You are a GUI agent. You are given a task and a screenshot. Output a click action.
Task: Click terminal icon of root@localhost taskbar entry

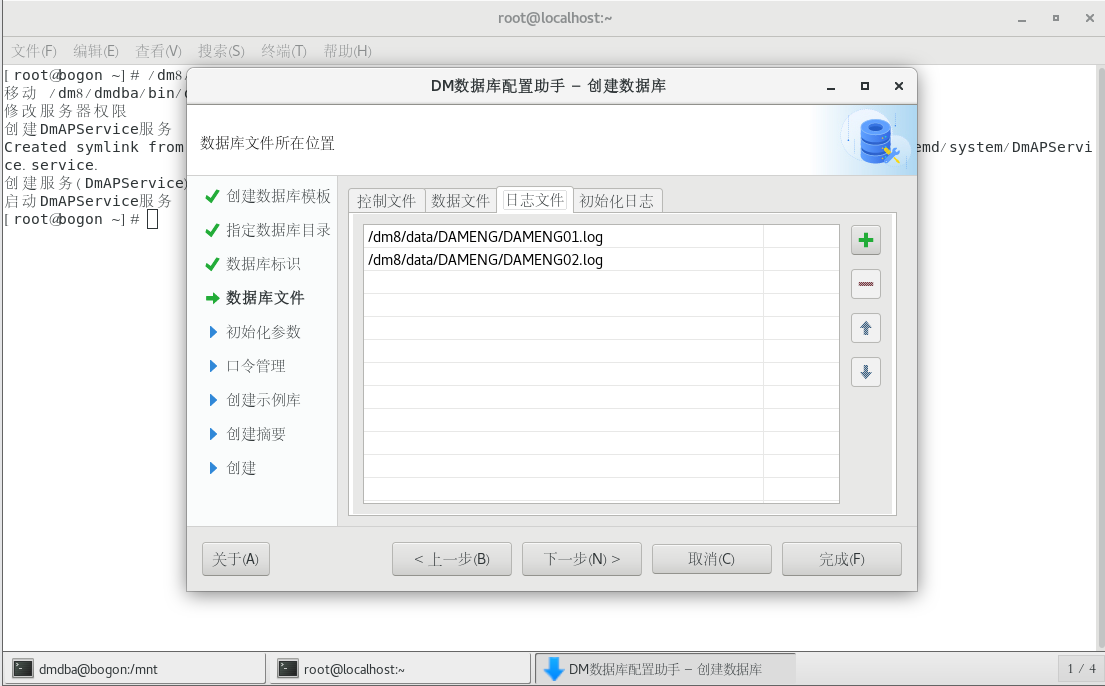(x=288, y=668)
